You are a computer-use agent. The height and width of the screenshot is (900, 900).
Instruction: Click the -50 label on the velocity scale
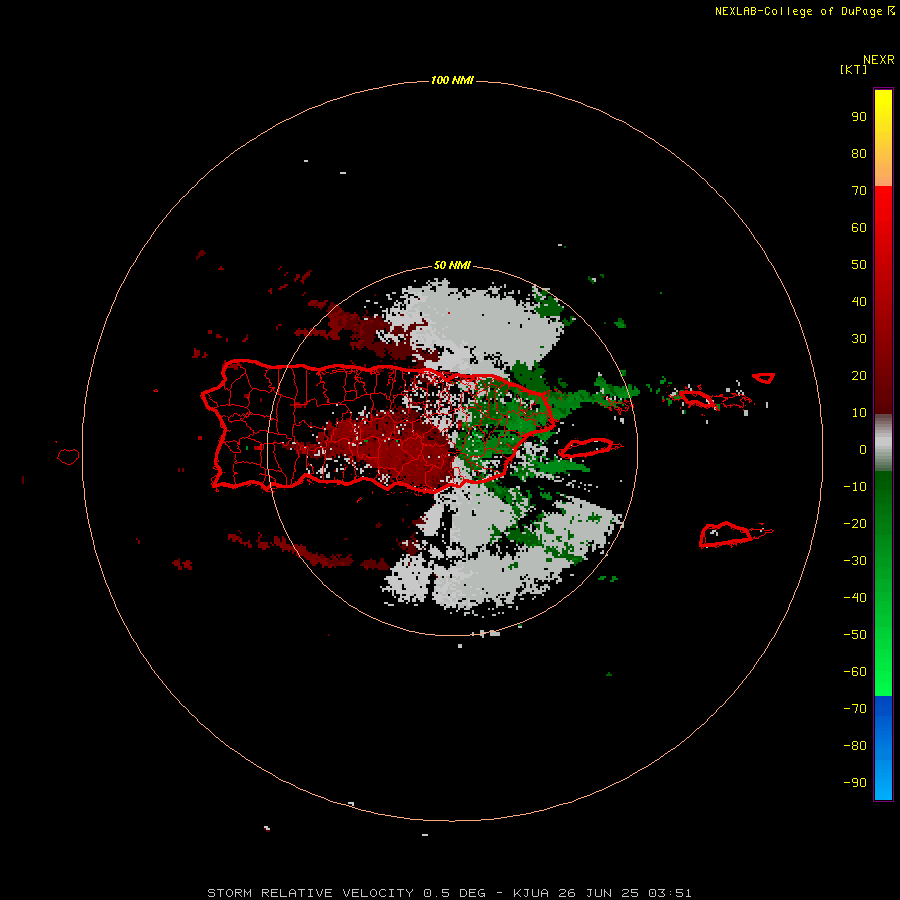point(855,635)
